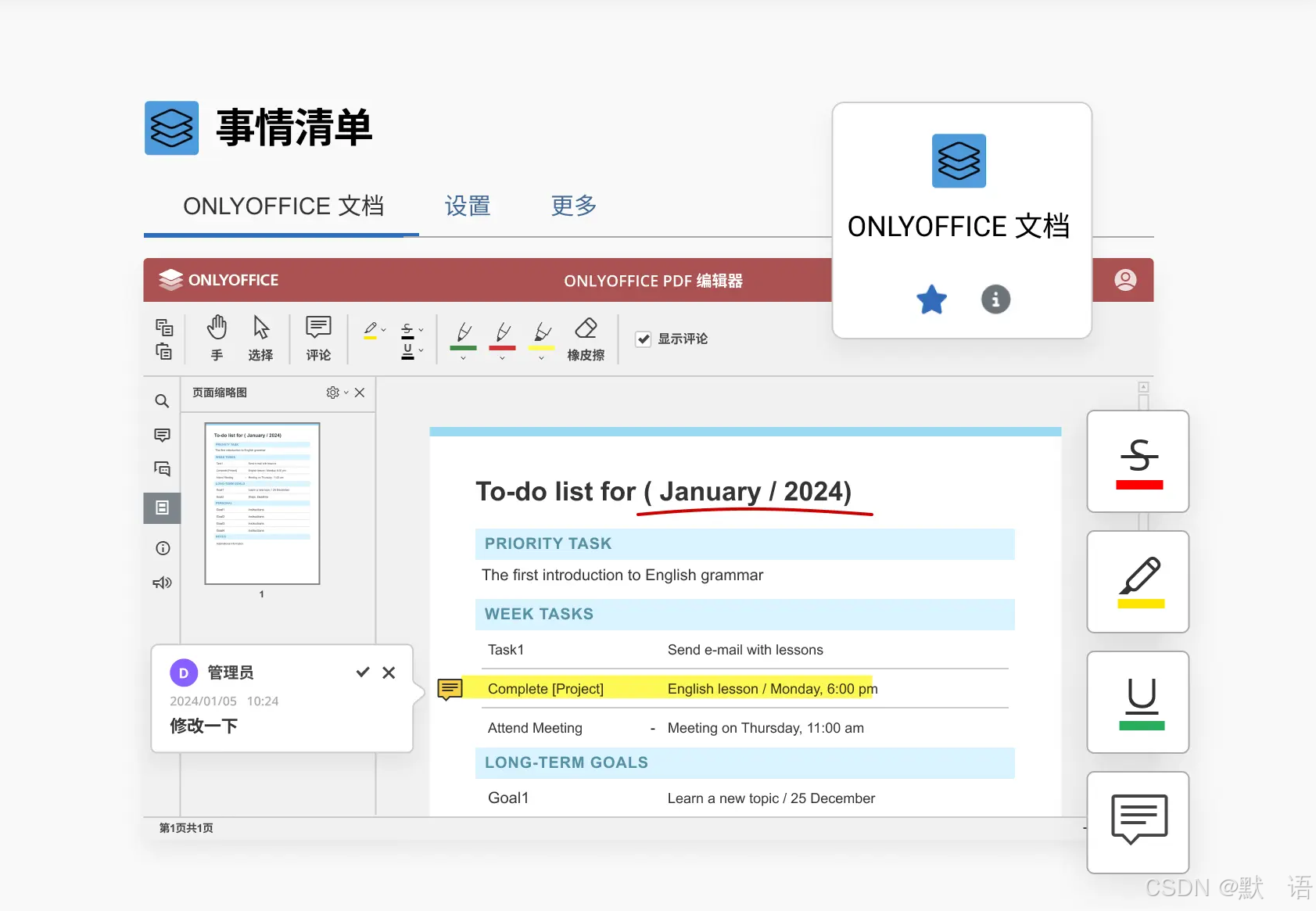1316x911 pixels.
Task: Open the highlight color dropdown arrow
Action: click(384, 330)
